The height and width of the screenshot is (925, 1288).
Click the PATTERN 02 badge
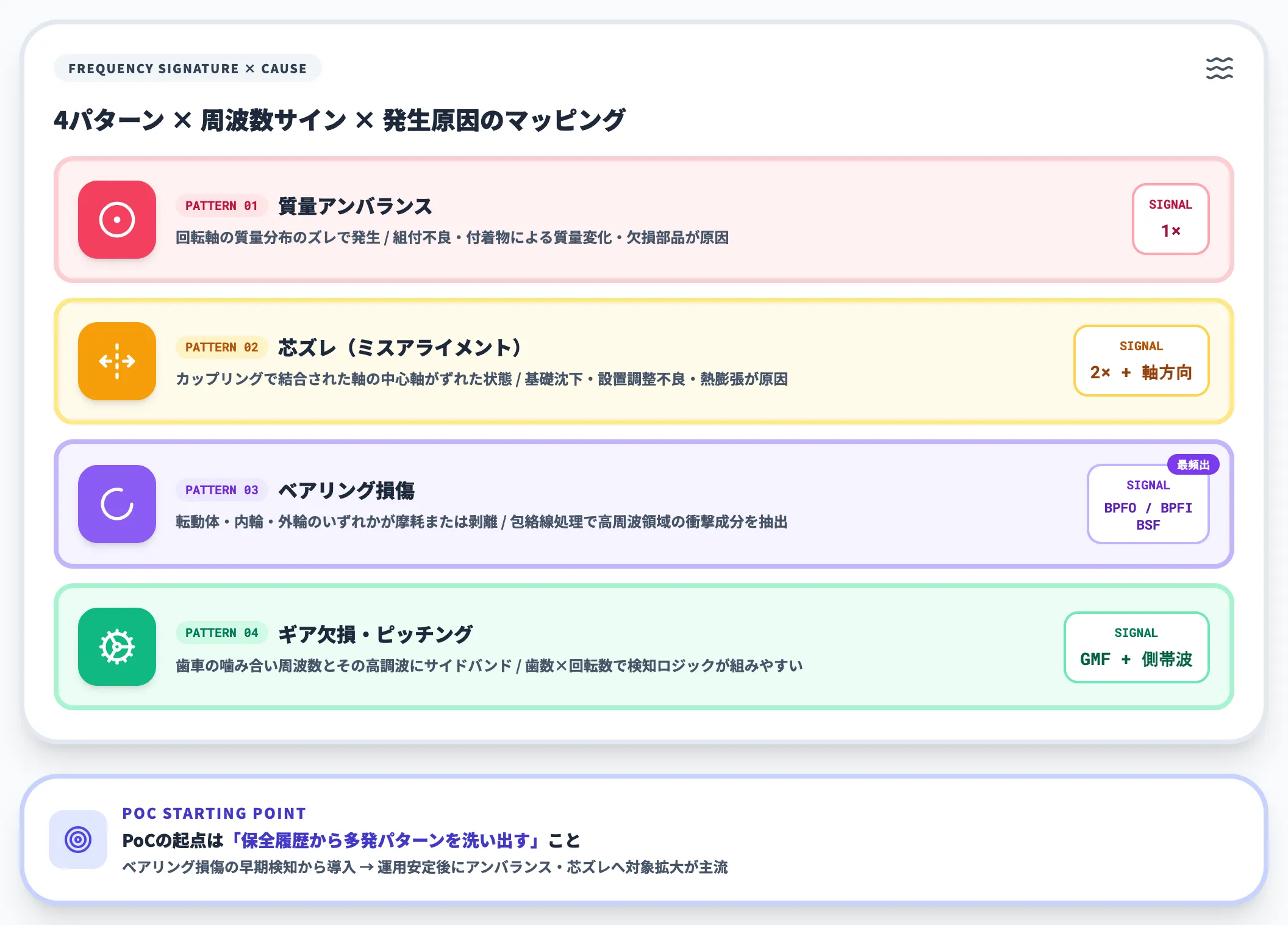pyautogui.click(x=222, y=347)
